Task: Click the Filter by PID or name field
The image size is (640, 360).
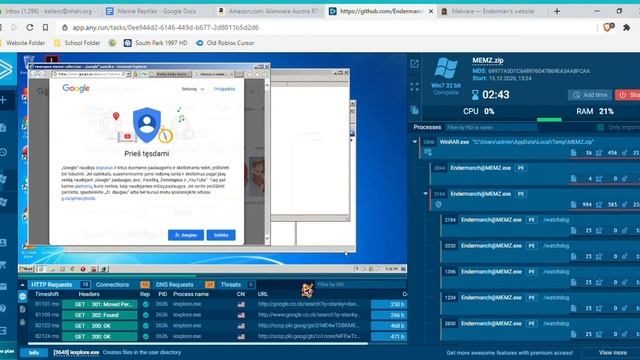Action: pyautogui.click(x=491, y=127)
